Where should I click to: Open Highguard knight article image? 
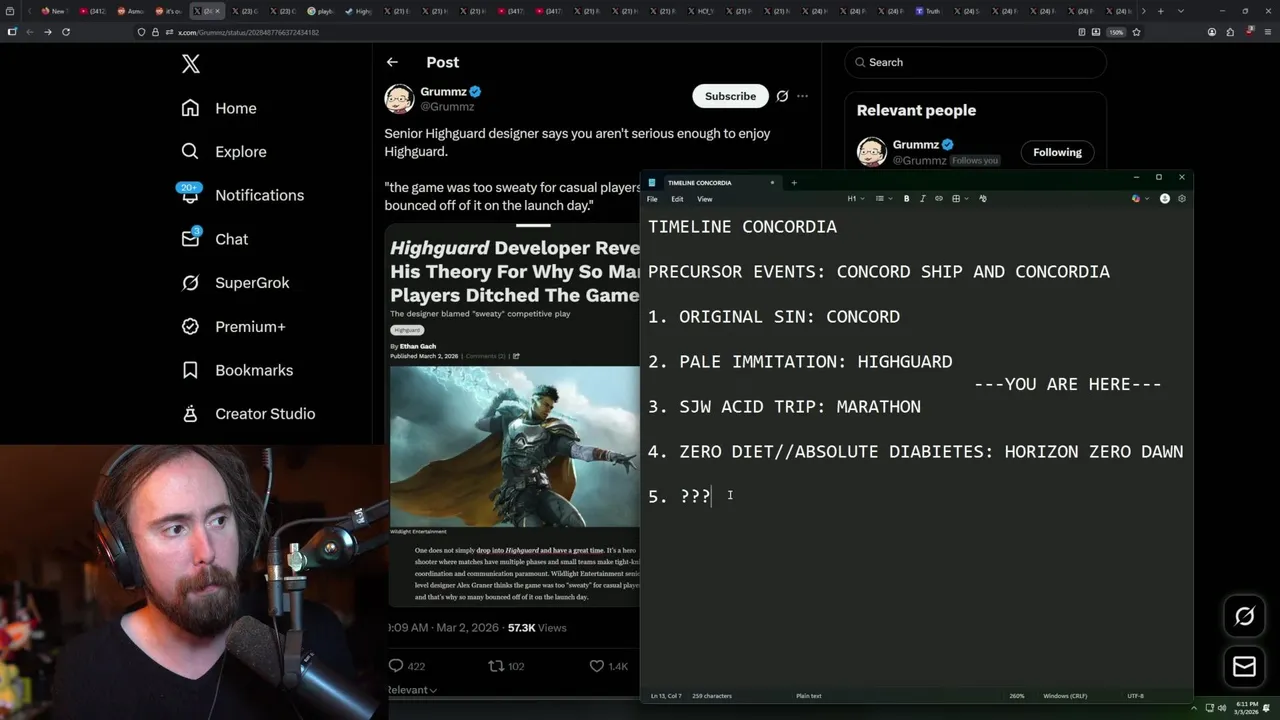515,446
